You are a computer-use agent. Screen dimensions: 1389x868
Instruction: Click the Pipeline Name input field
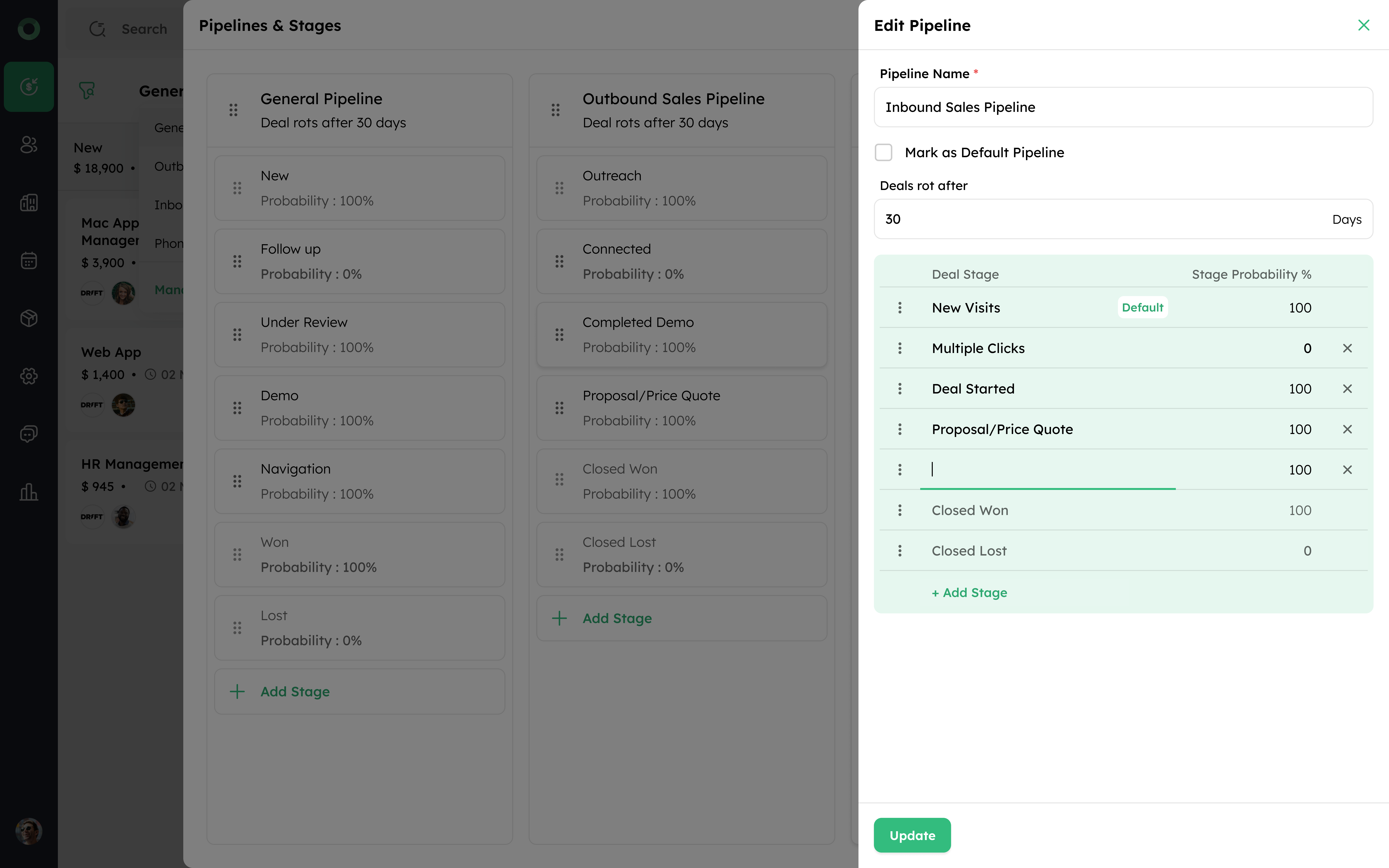pos(1123,107)
